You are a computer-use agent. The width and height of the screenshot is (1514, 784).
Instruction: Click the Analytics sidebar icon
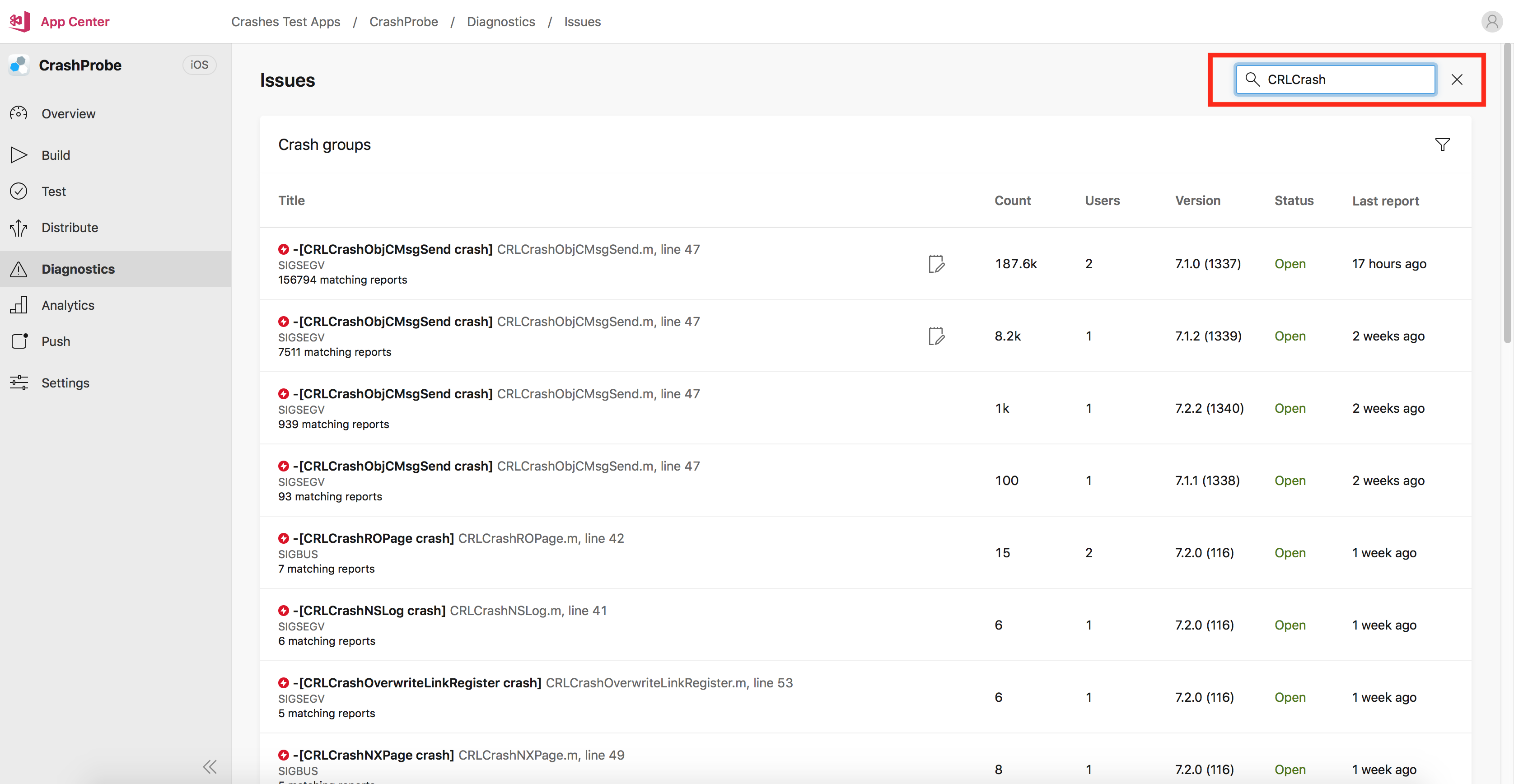(19, 304)
